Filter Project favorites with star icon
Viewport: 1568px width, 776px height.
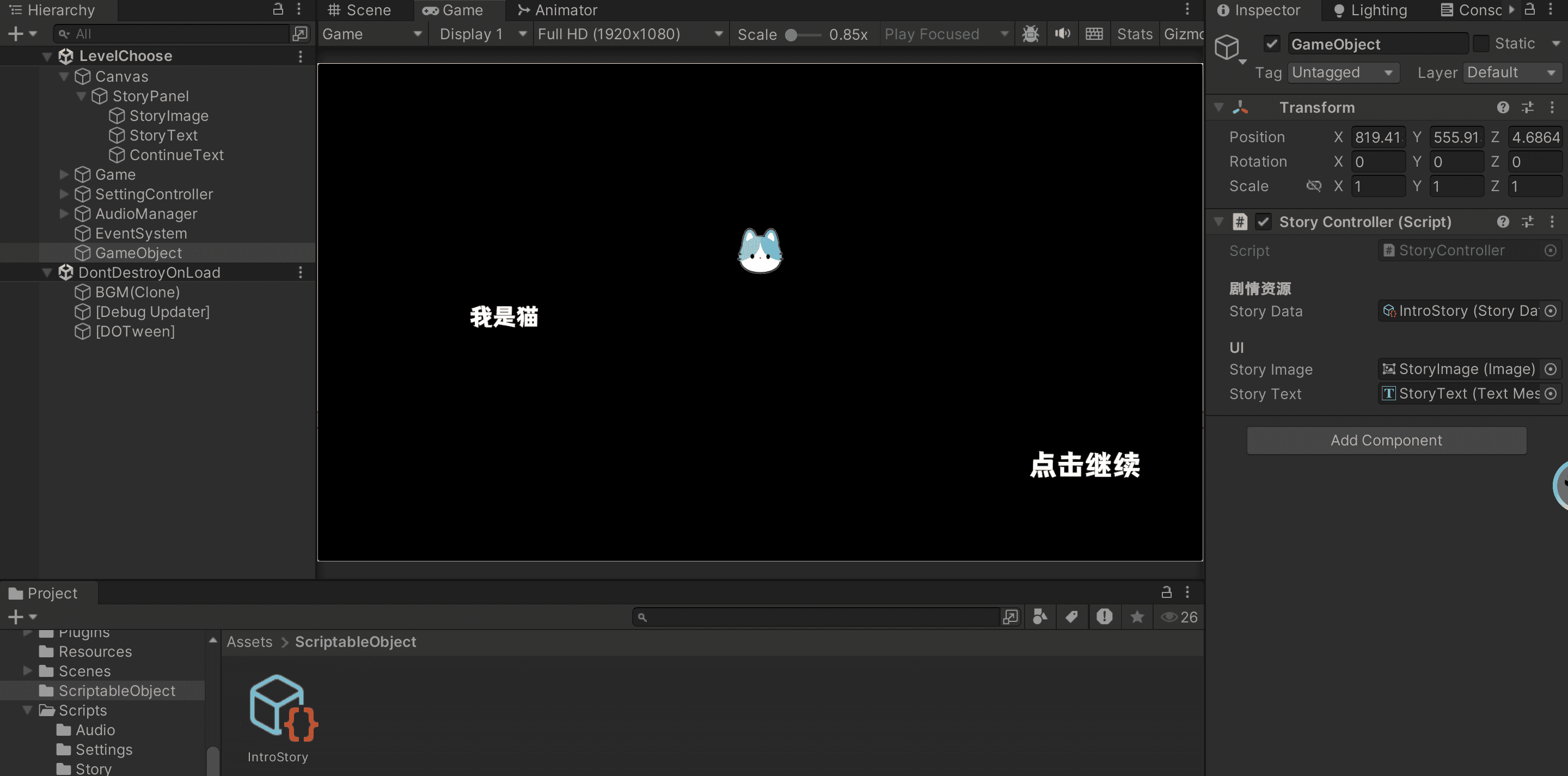[1136, 617]
